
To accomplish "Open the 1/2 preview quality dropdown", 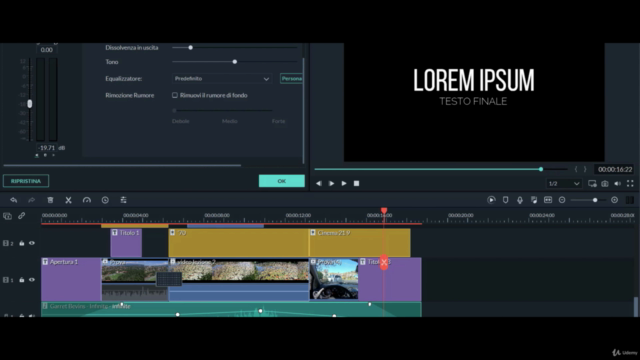I will [x=563, y=184].
